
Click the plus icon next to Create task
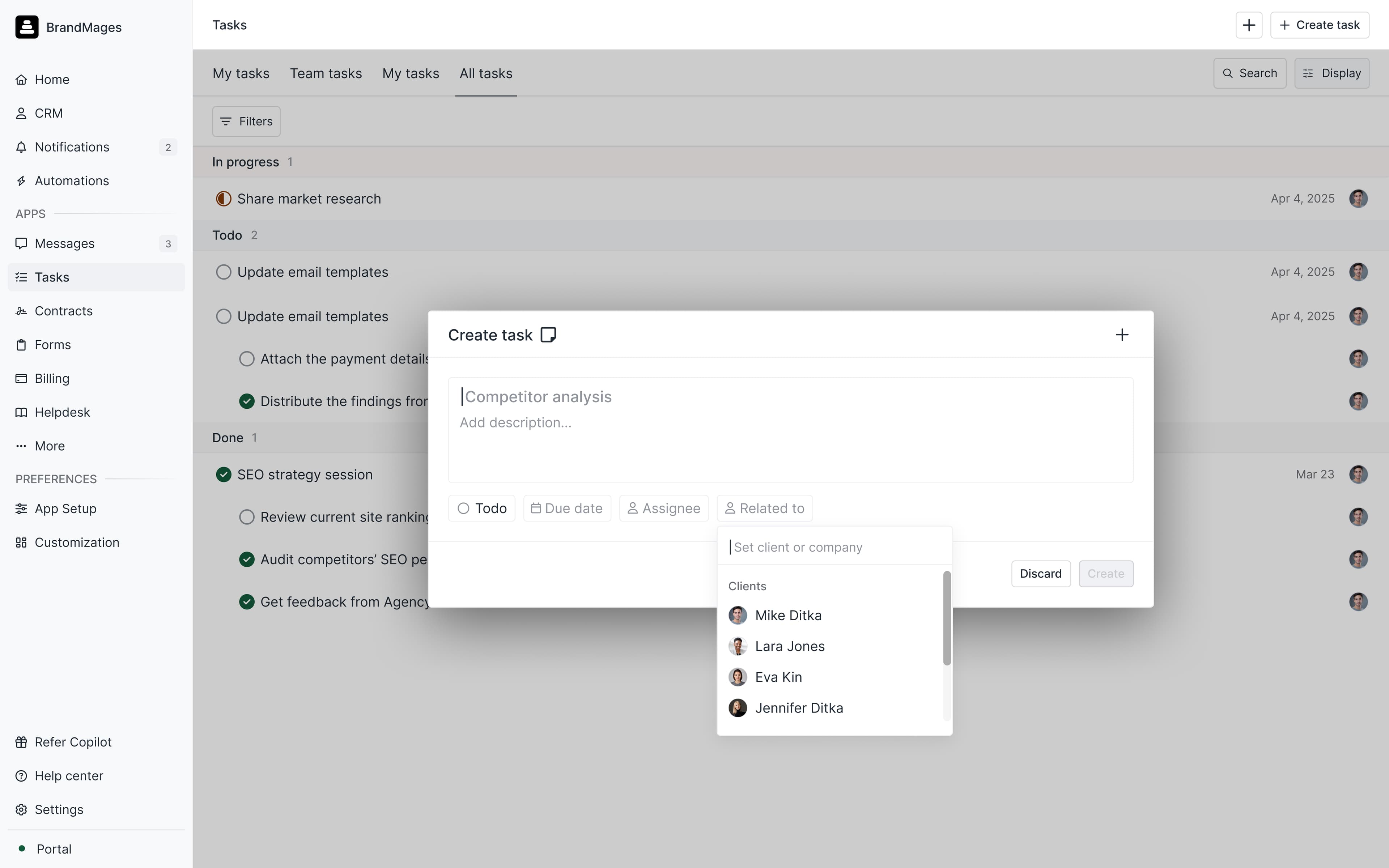pyautogui.click(x=1249, y=25)
